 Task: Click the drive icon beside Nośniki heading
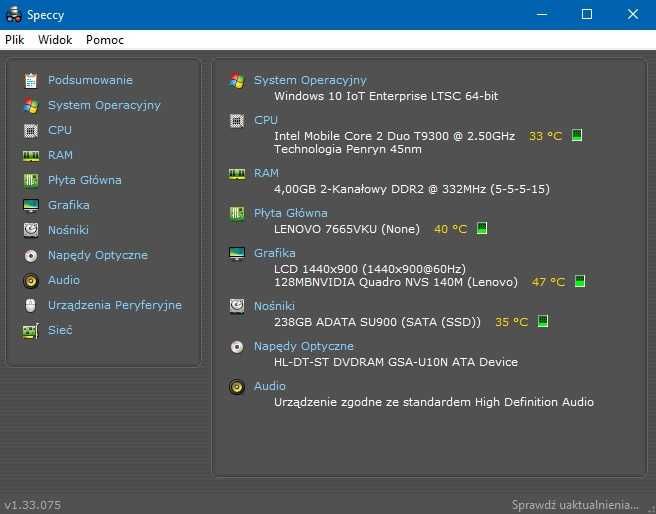point(237,306)
